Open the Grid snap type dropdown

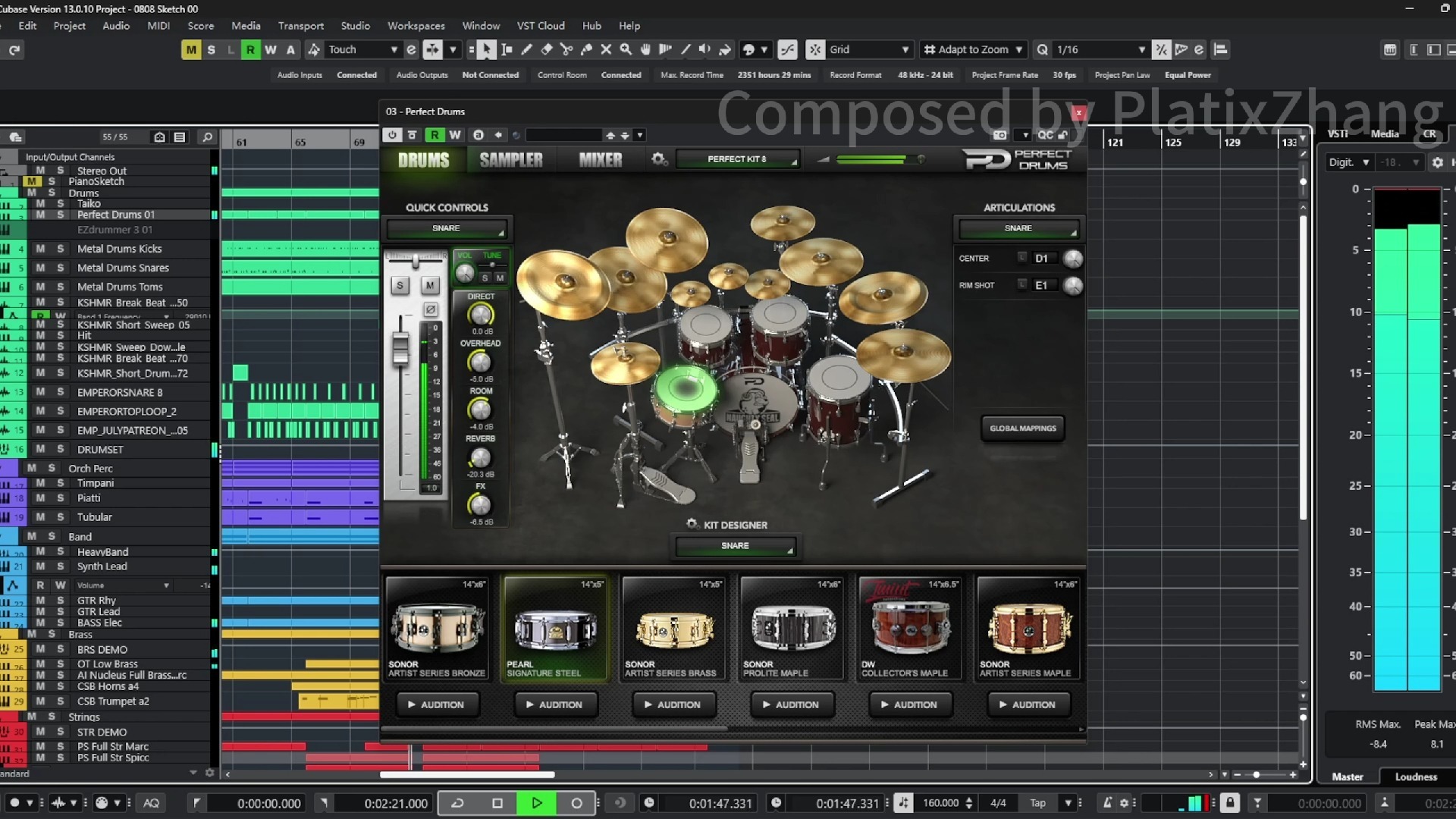point(868,50)
